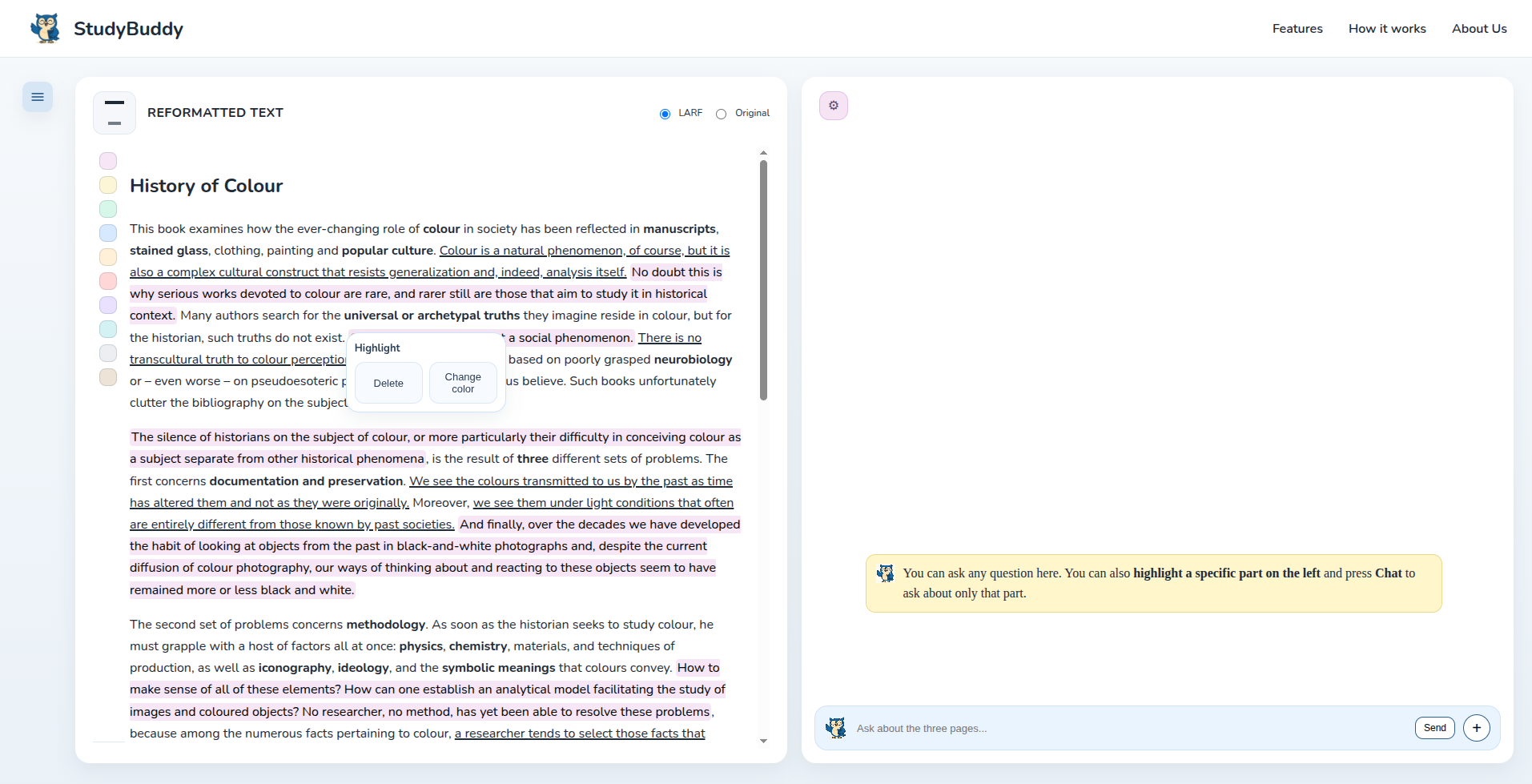Collapse the reformatted text panel icon
Viewport: 1532px width, 784px height.
[x=115, y=113]
